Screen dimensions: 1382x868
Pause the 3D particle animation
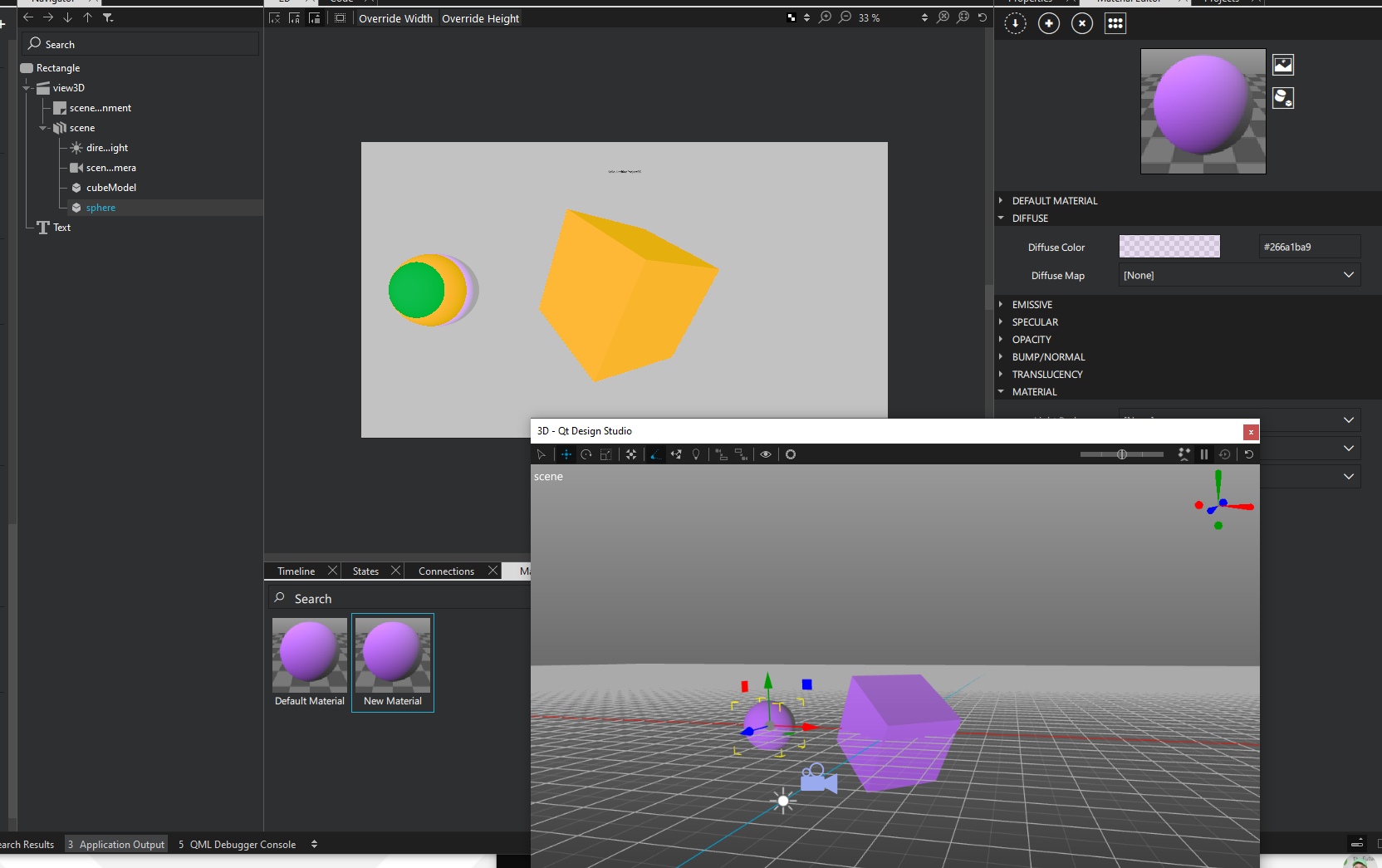[x=1204, y=454]
